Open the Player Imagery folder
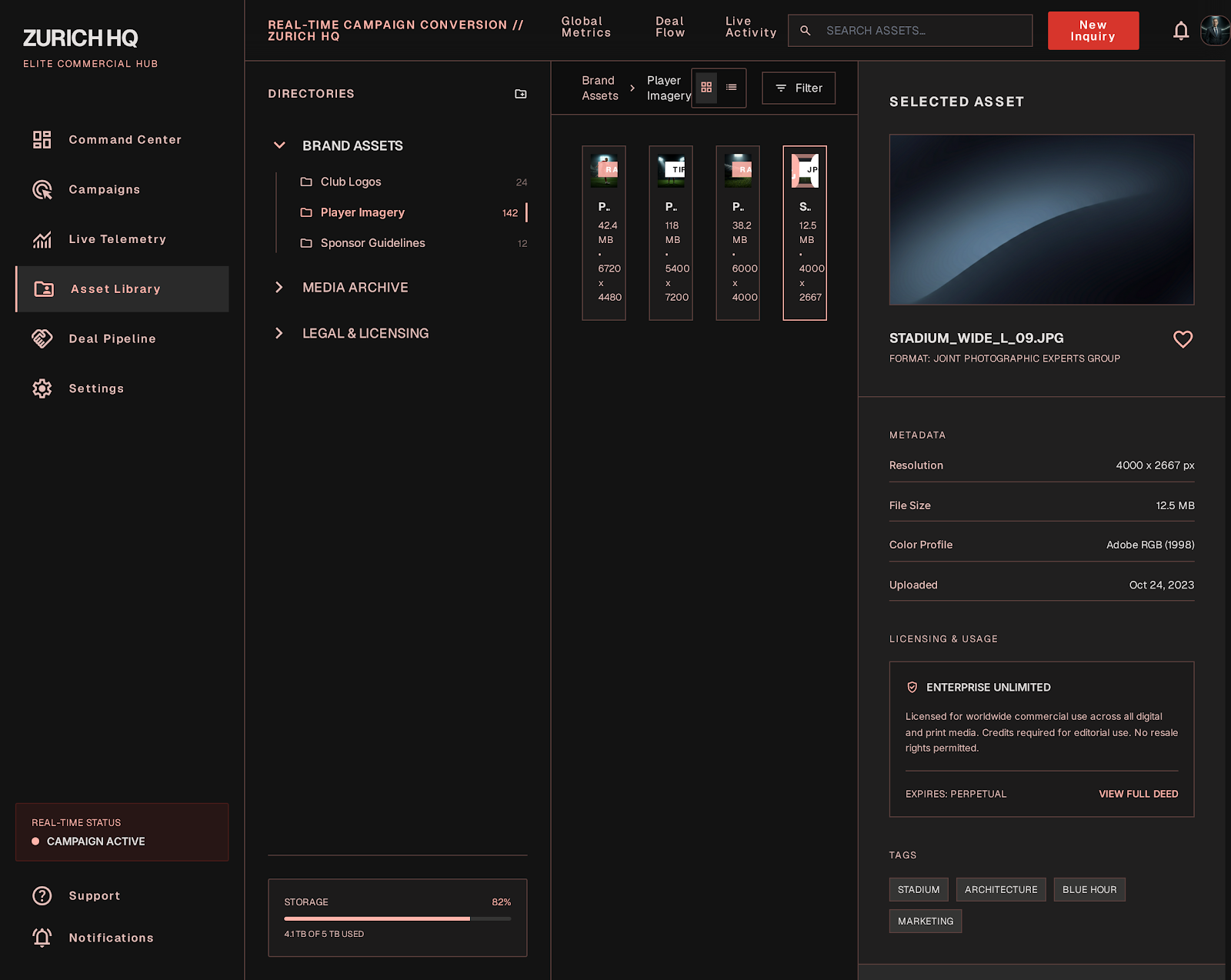 (x=413, y=212)
